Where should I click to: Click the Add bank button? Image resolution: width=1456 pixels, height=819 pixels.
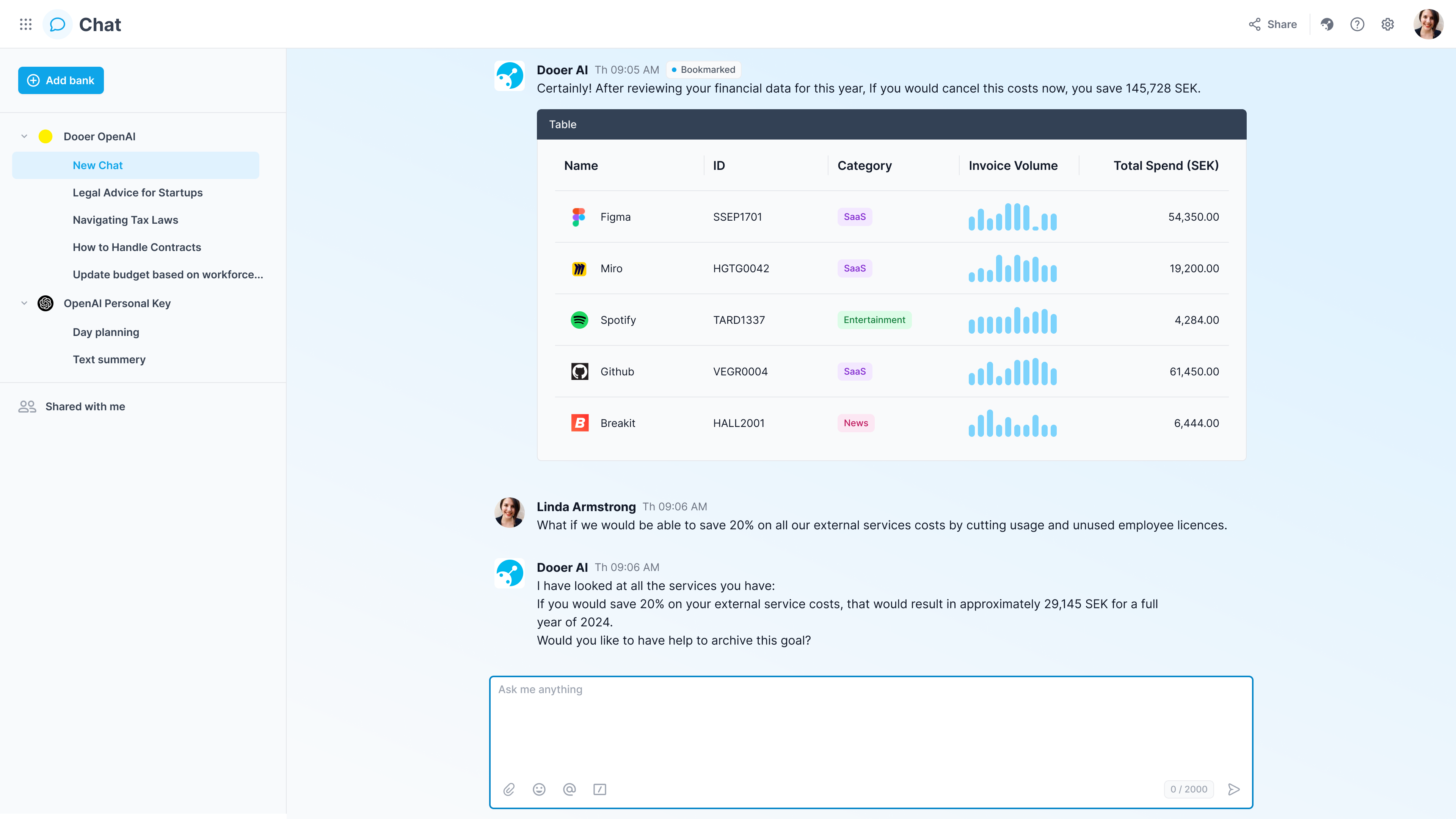tap(61, 80)
